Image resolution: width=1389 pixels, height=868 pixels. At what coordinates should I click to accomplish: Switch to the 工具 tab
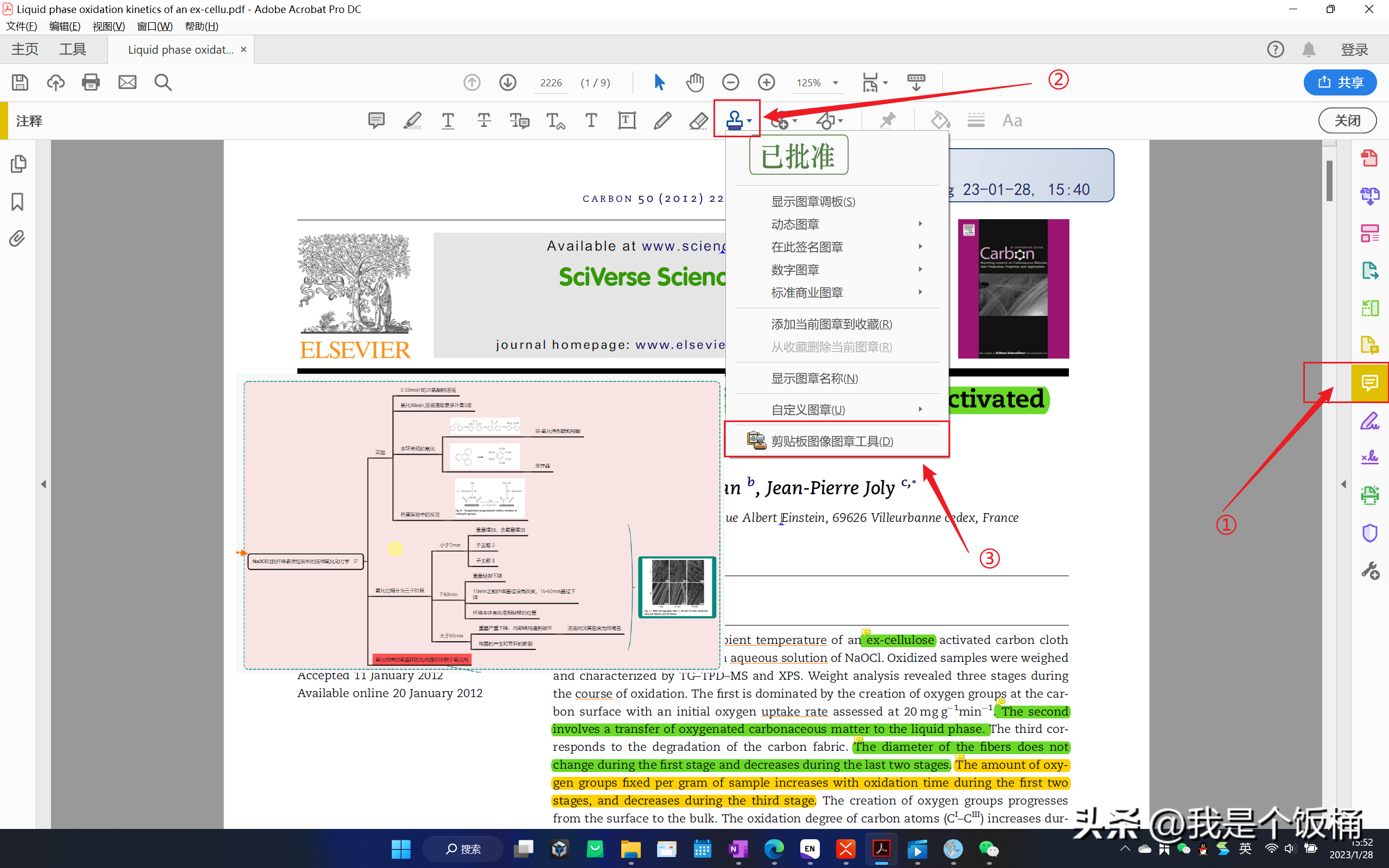point(73,49)
